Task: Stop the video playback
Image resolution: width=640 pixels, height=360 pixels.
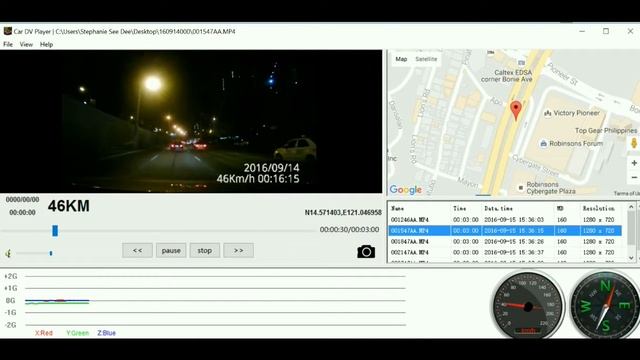Action: (x=204, y=250)
